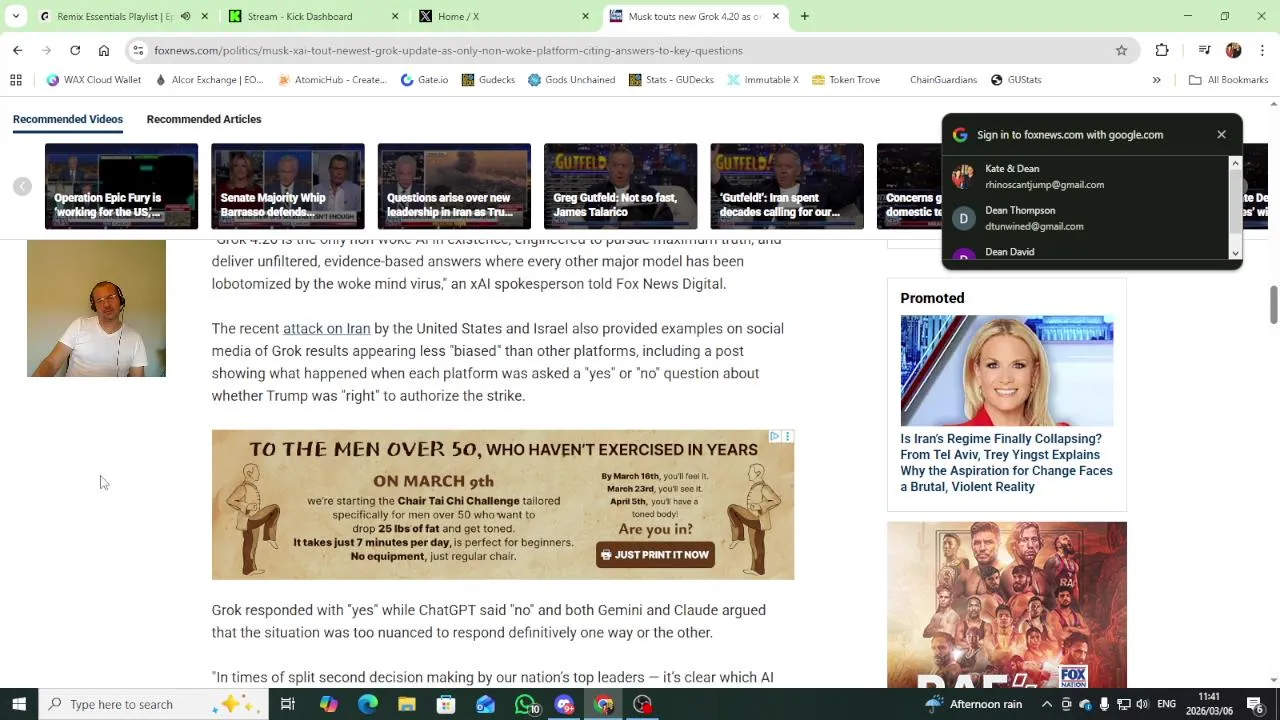Image resolution: width=1280 pixels, height=720 pixels.
Task: Open ChainGuardians bookmark
Action: (x=943, y=80)
